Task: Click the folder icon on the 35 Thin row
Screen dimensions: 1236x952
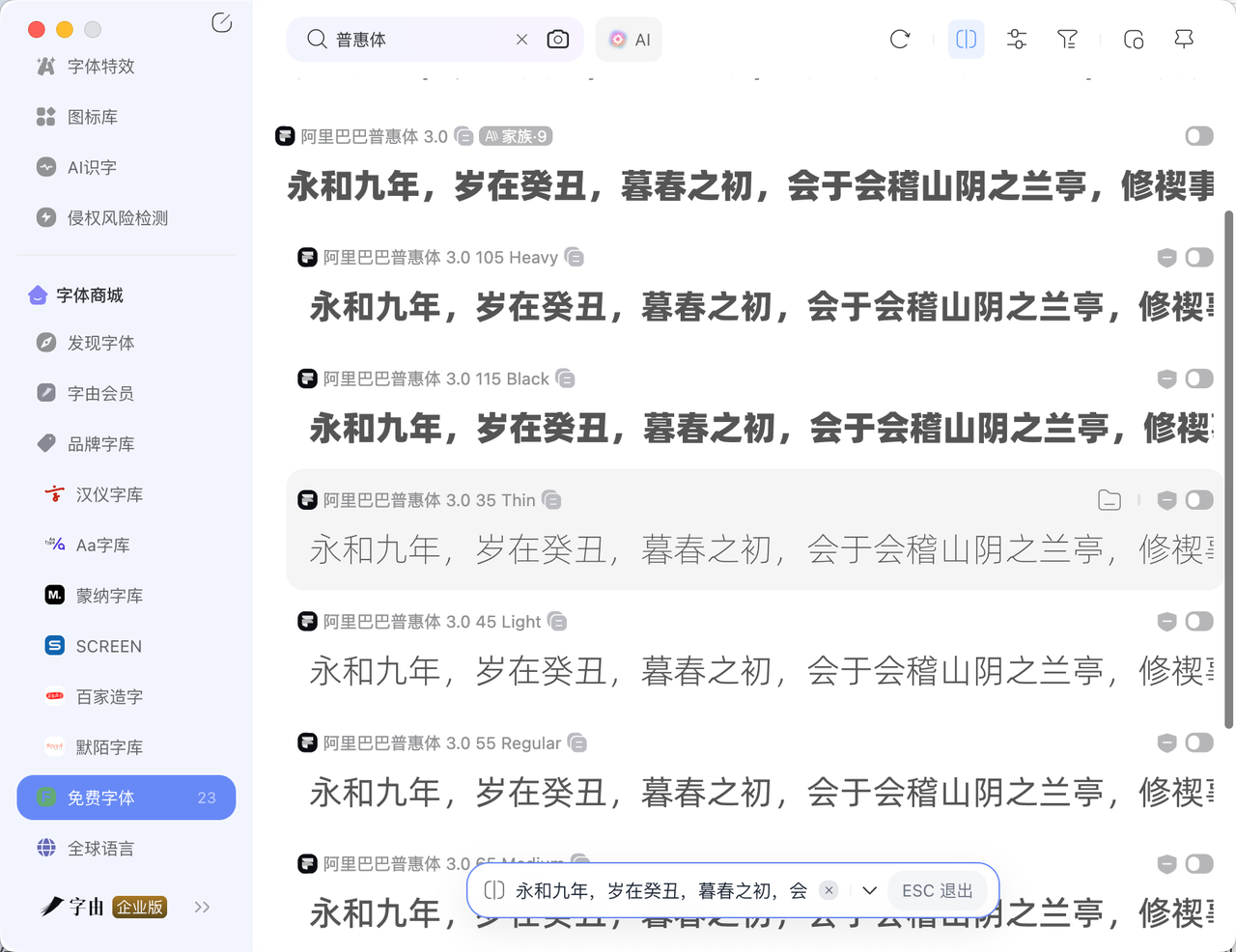Action: [x=1110, y=500]
